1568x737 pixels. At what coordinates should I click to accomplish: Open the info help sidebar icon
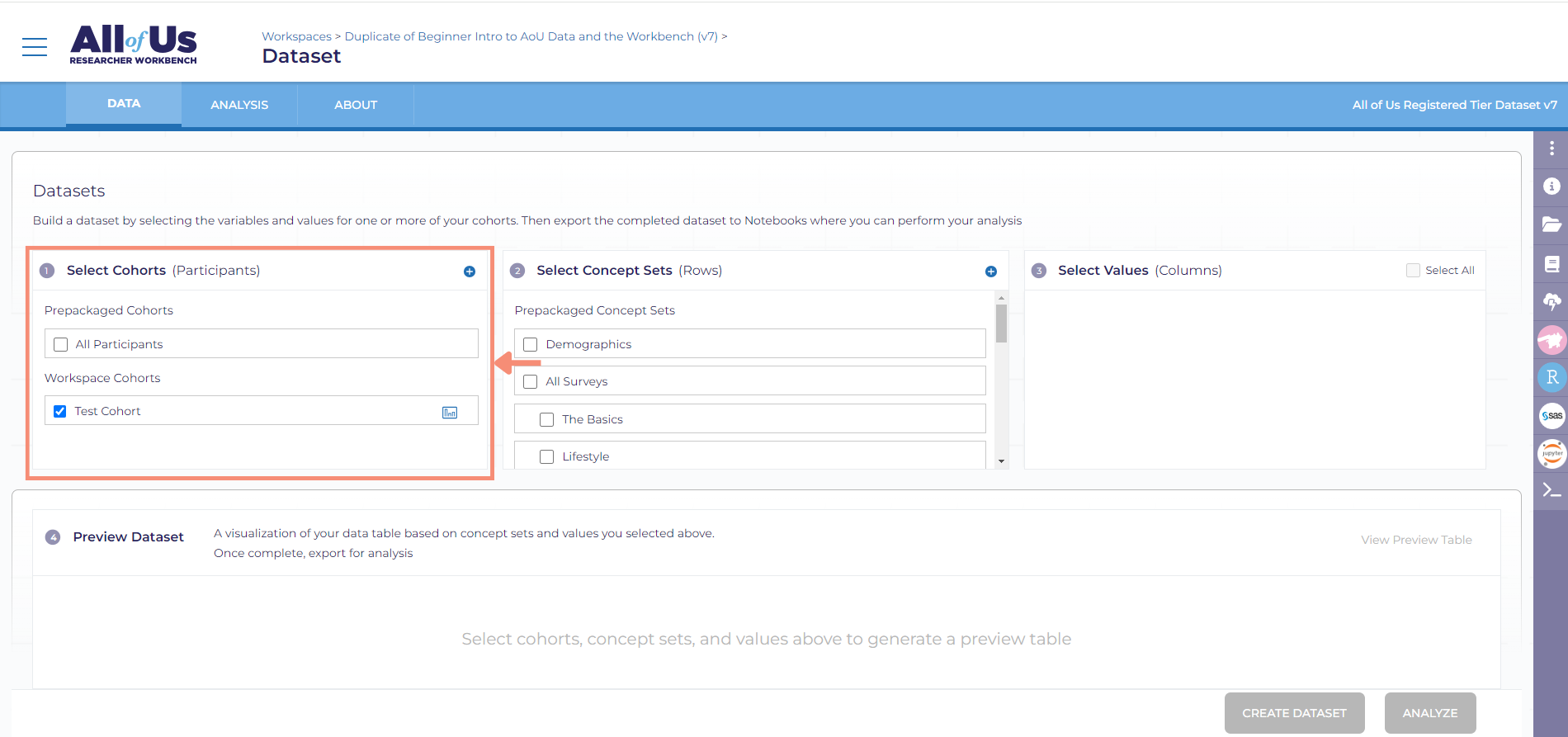[x=1551, y=187]
